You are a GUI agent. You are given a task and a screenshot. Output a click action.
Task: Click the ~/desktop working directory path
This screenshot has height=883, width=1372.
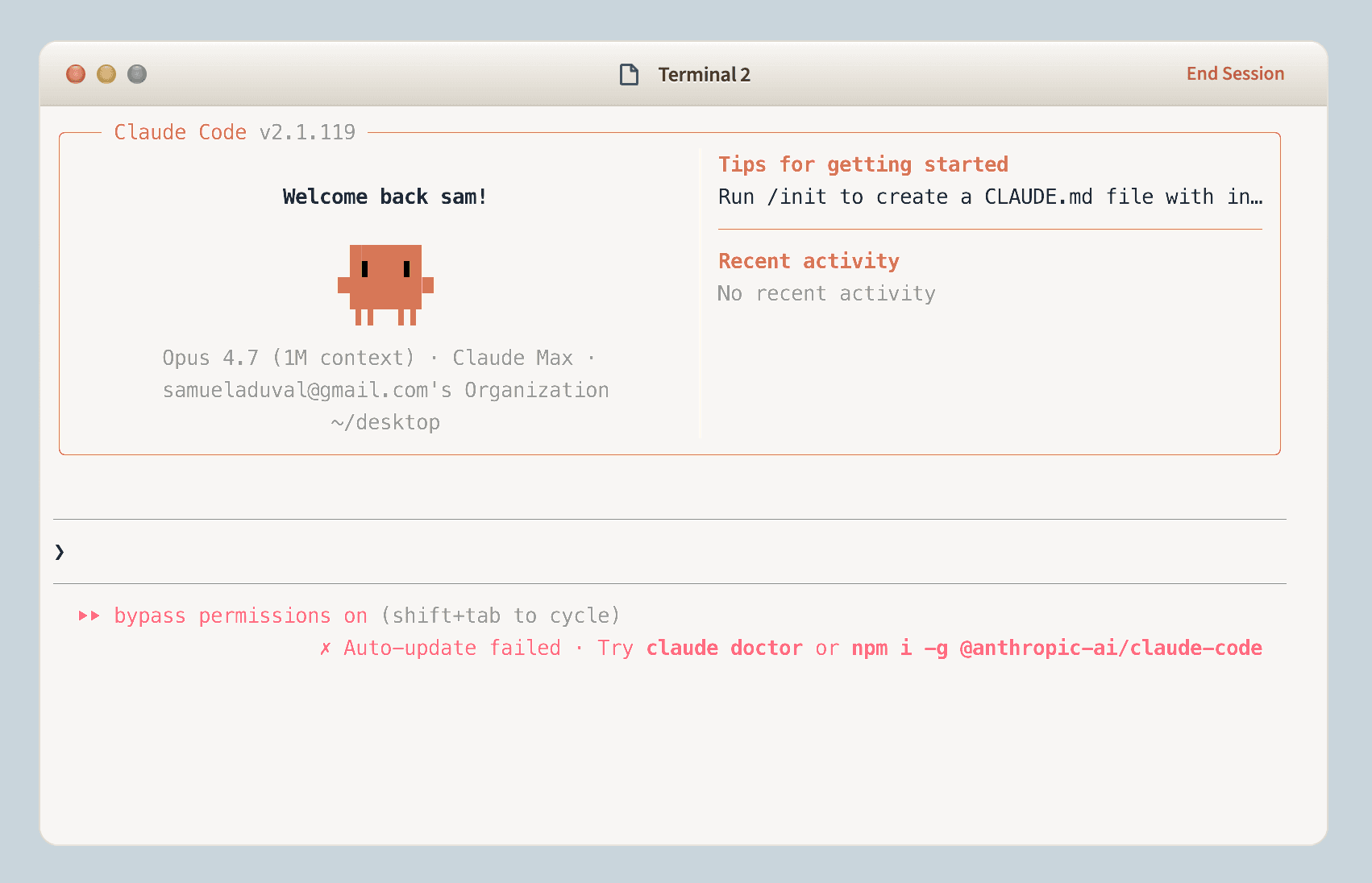[385, 422]
